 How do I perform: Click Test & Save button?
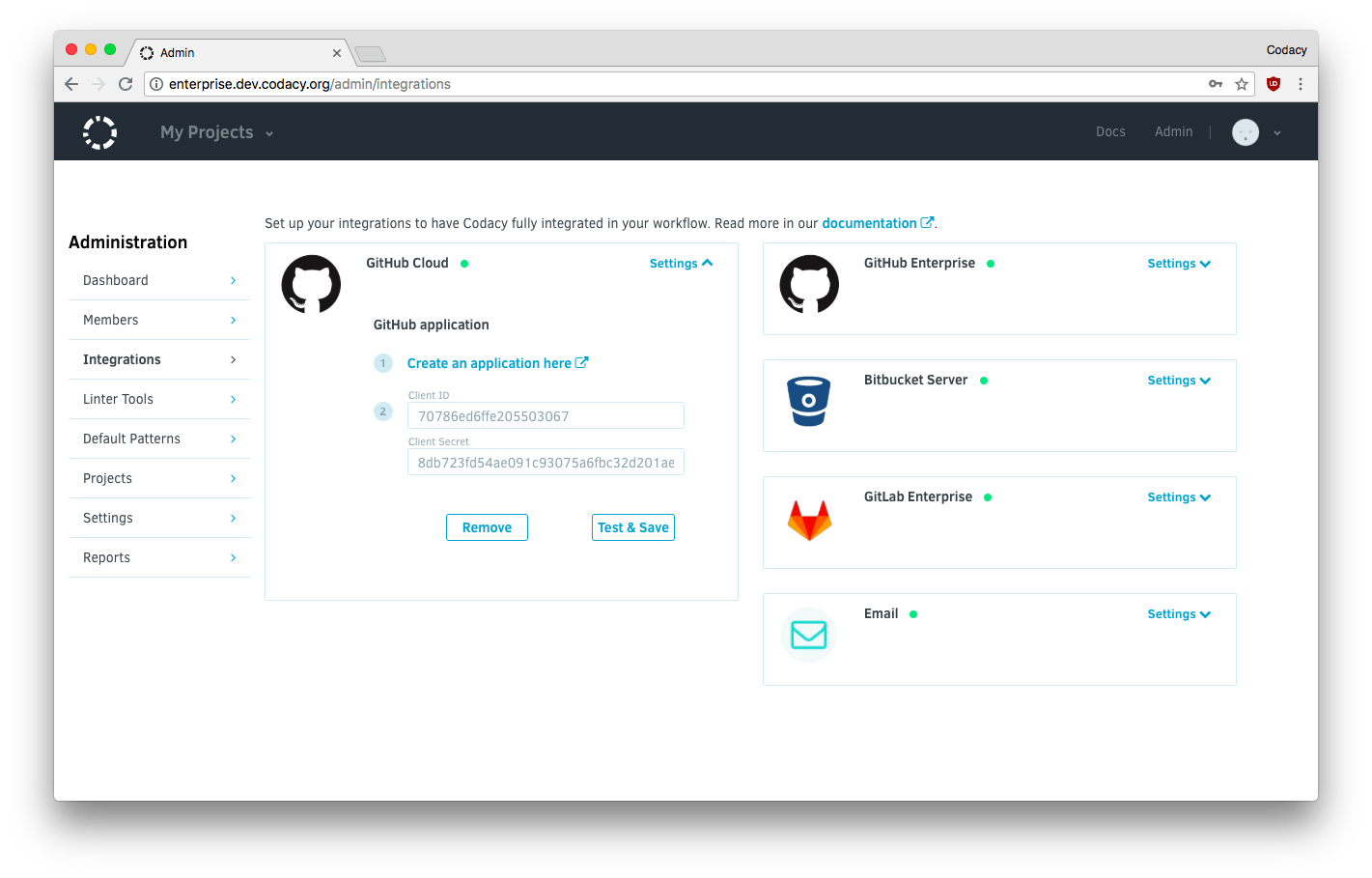[x=633, y=527]
